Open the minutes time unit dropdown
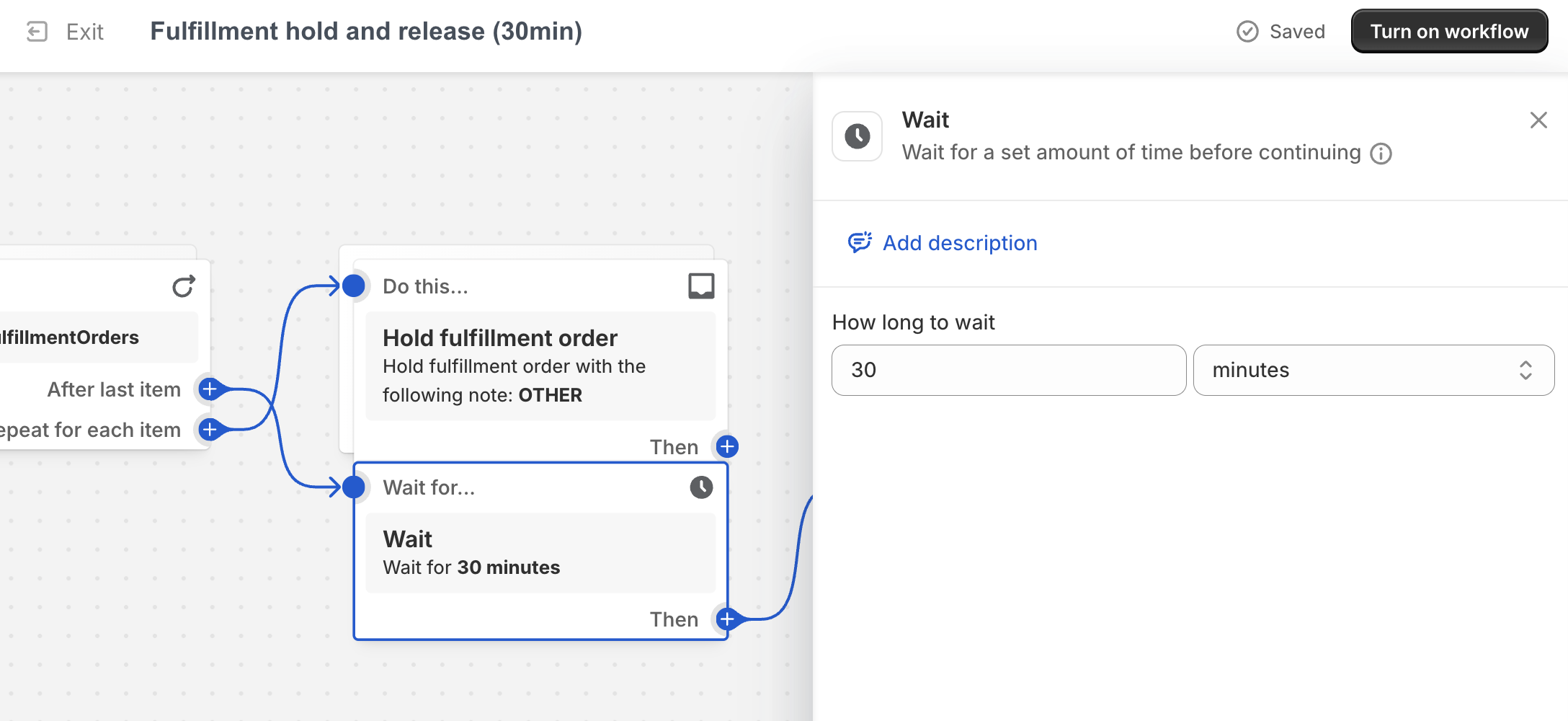 [1373, 370]
